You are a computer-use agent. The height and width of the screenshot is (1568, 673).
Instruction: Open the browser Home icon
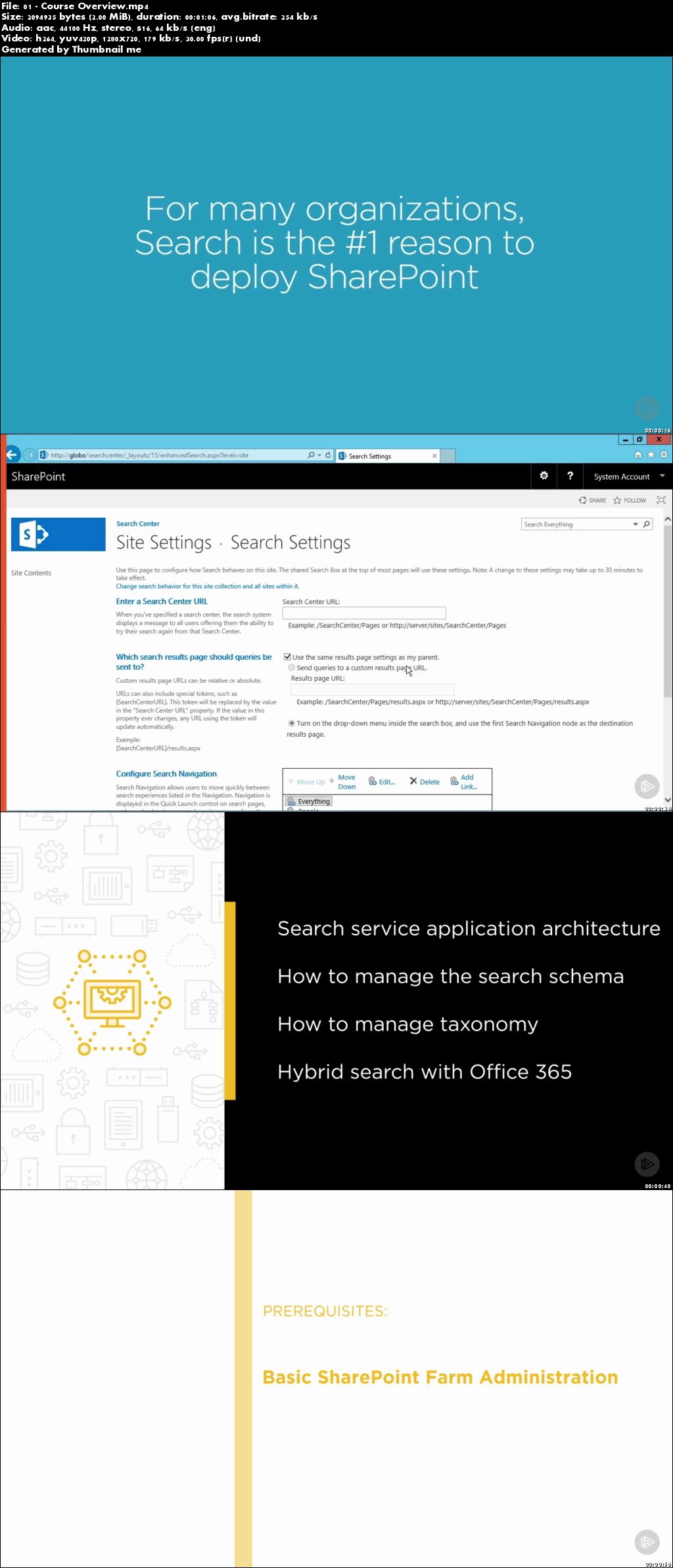pyautogui.click(x=638, y=455)
